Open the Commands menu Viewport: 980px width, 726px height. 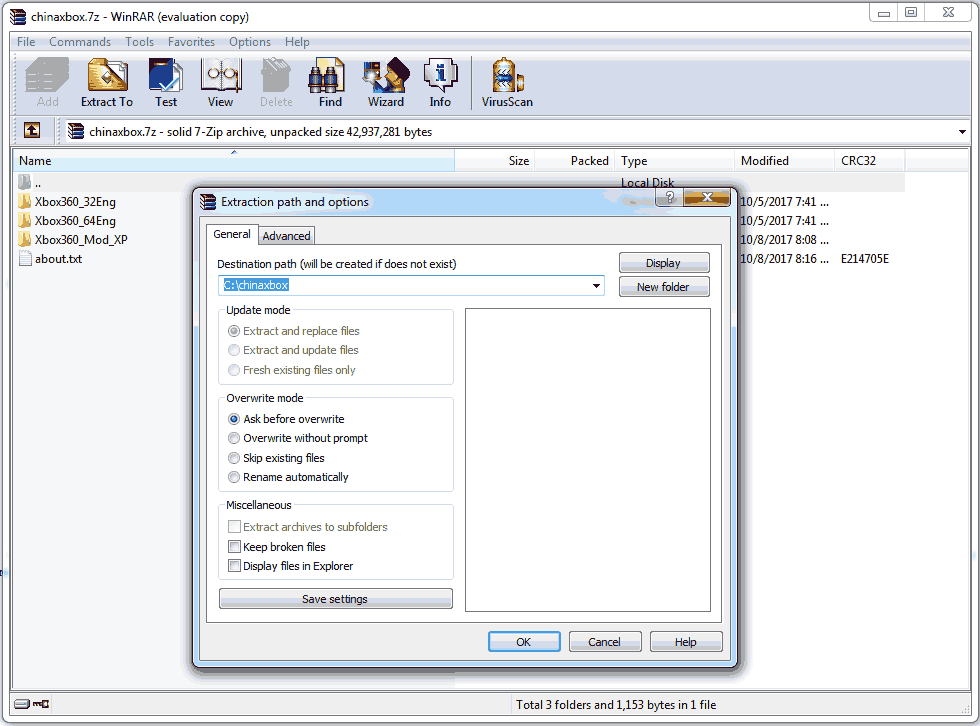point(80,42)
